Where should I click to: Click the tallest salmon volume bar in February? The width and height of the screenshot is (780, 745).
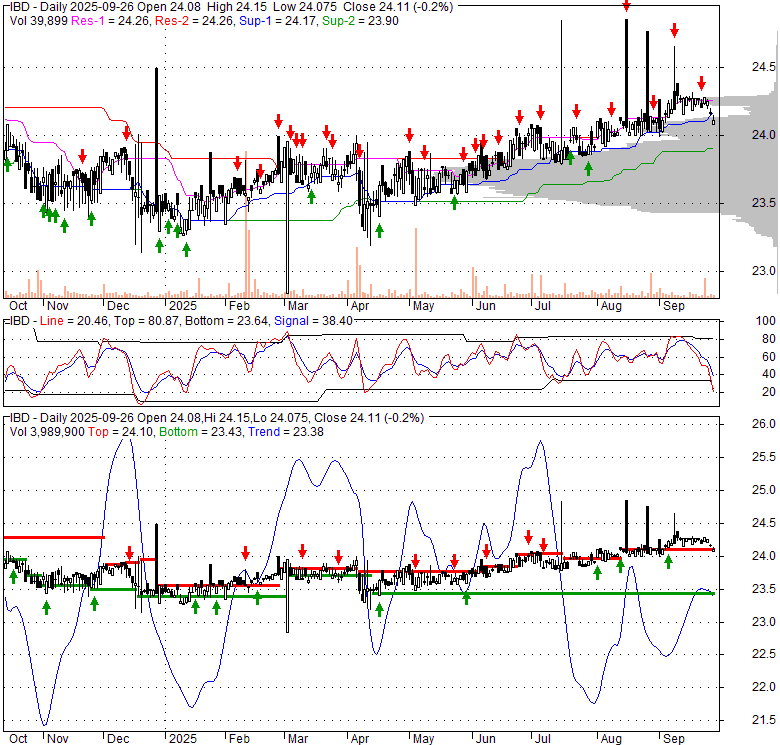tap(246, 225)
